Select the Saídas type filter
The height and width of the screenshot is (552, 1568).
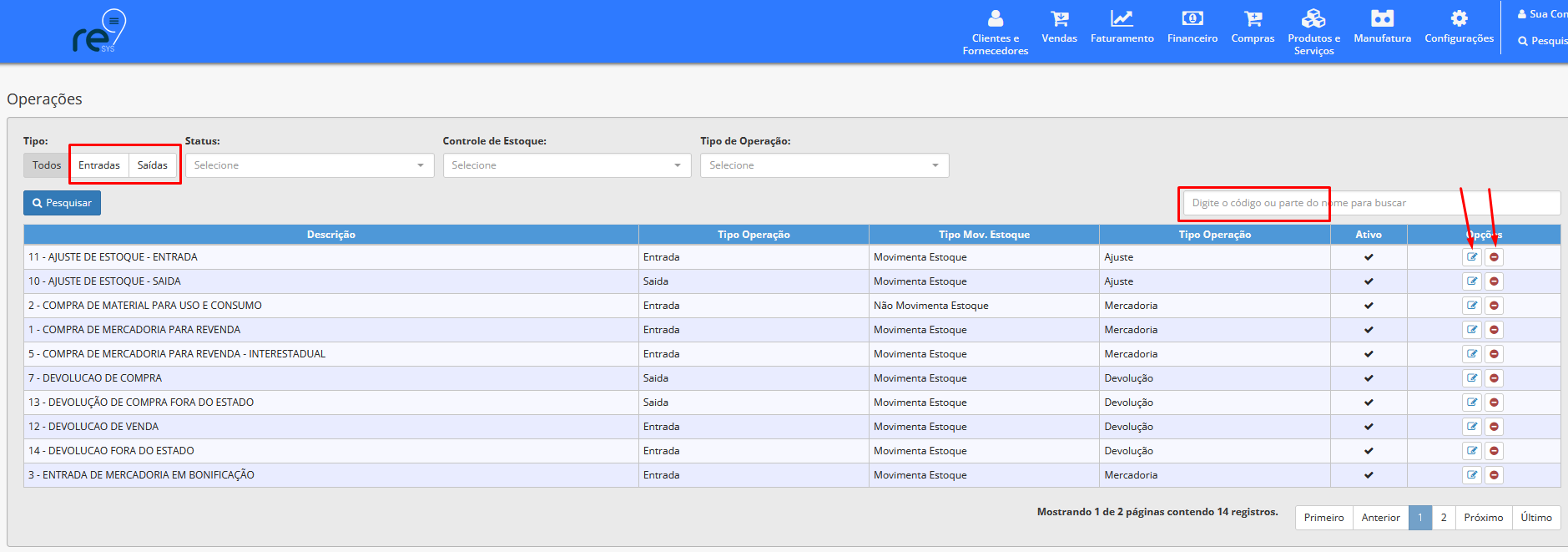[x=153, y=165]
